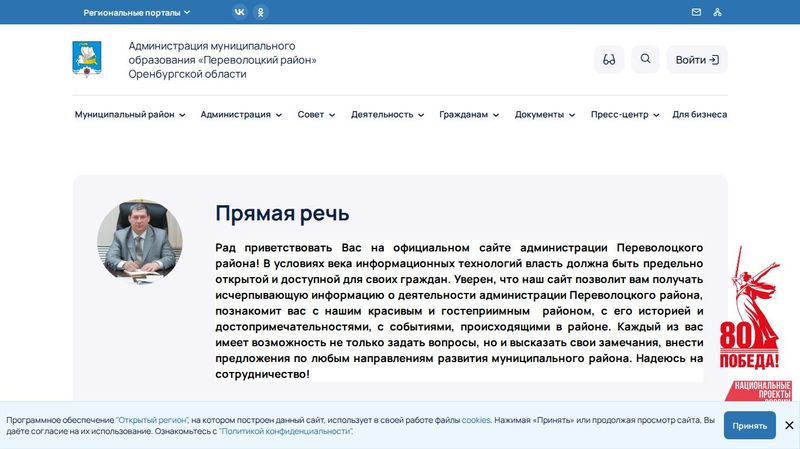
Task: Select the Пресс-центр menu
Action: click(x=625, y=114)
